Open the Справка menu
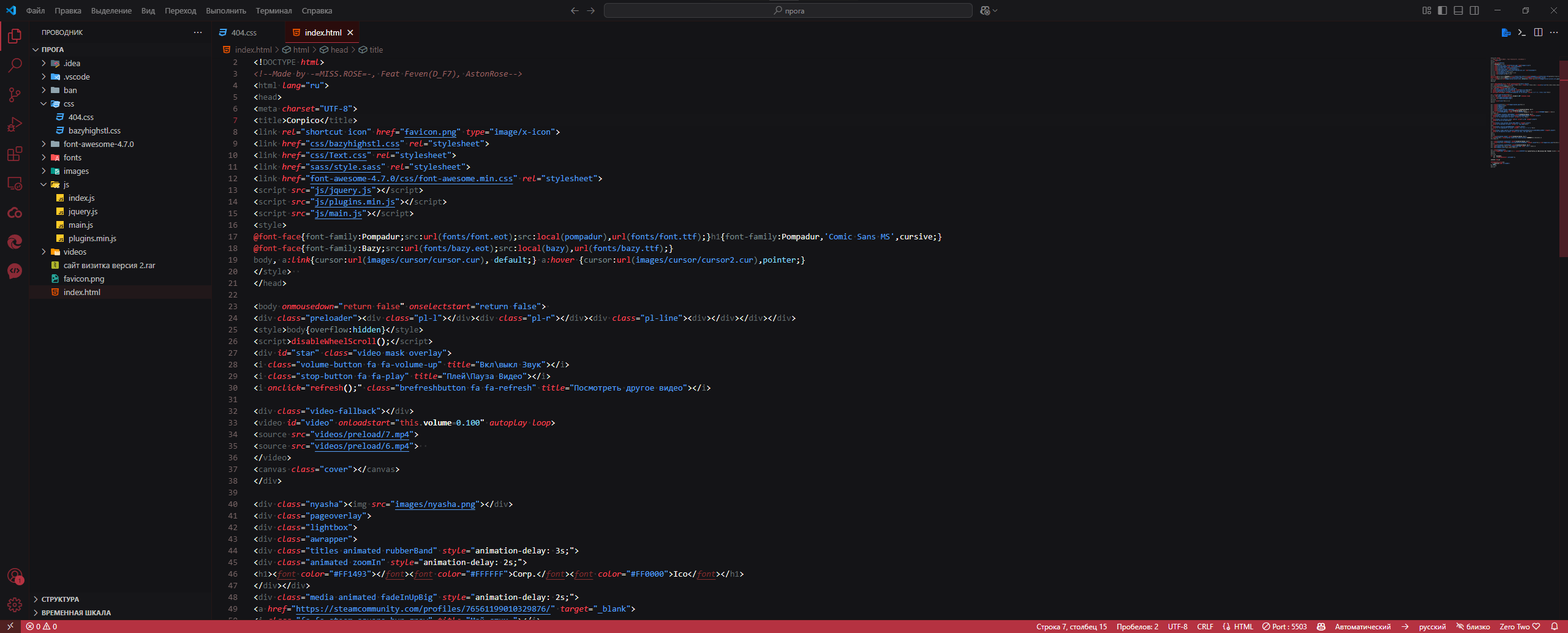This screenshot has height=633, width=1568. (317, 10)
